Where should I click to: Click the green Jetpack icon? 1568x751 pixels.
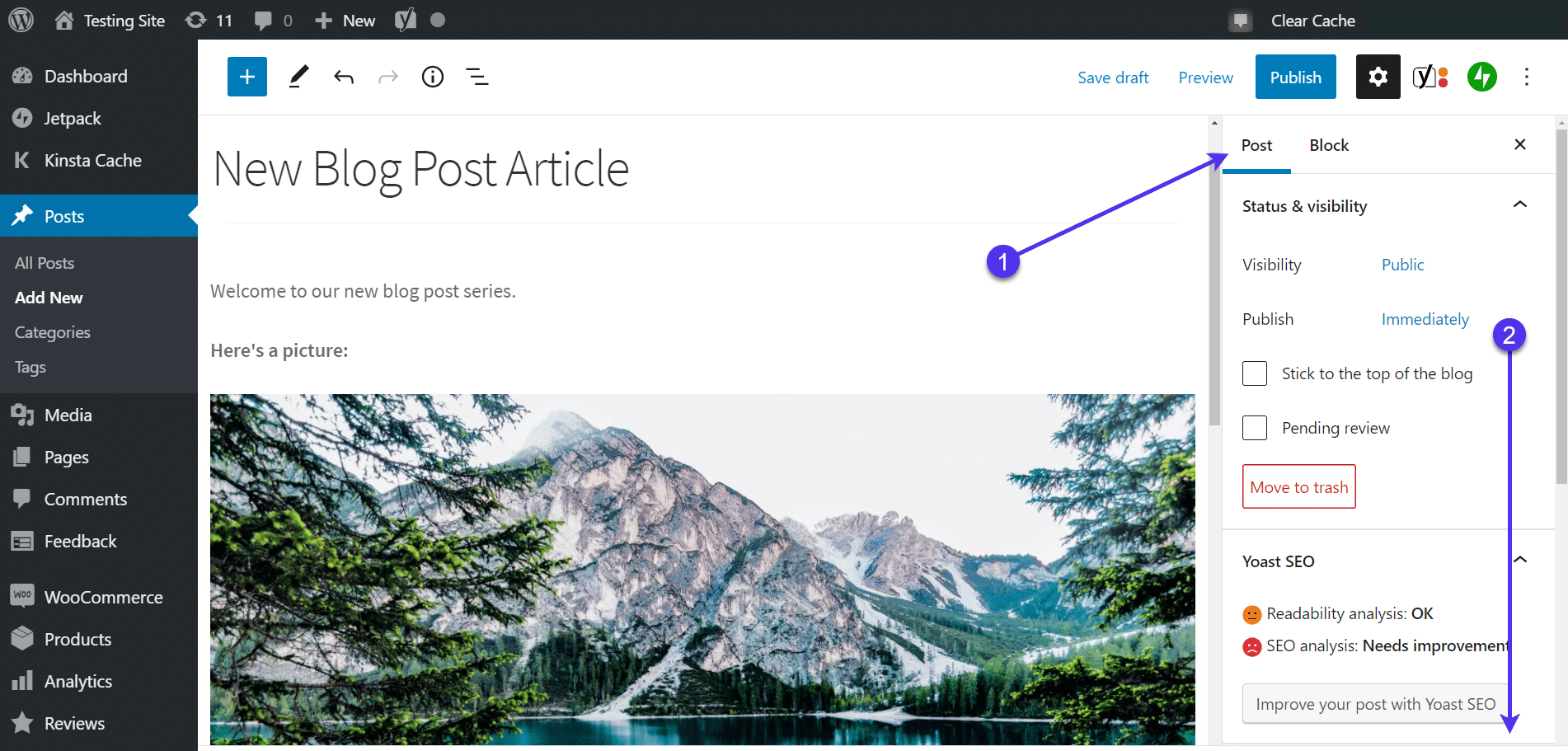[1481, 76]
